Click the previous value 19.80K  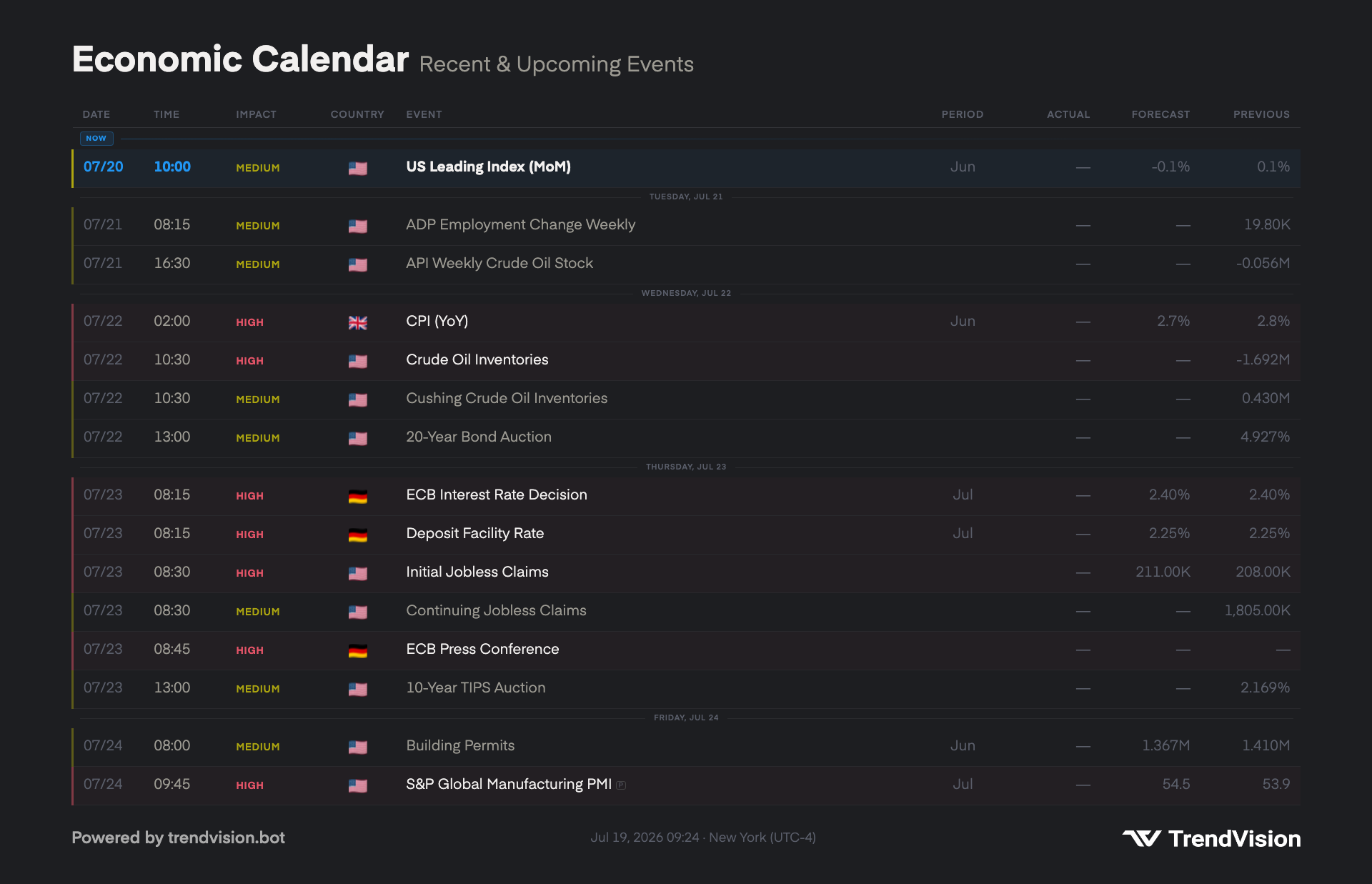(x=1267, y=224)
